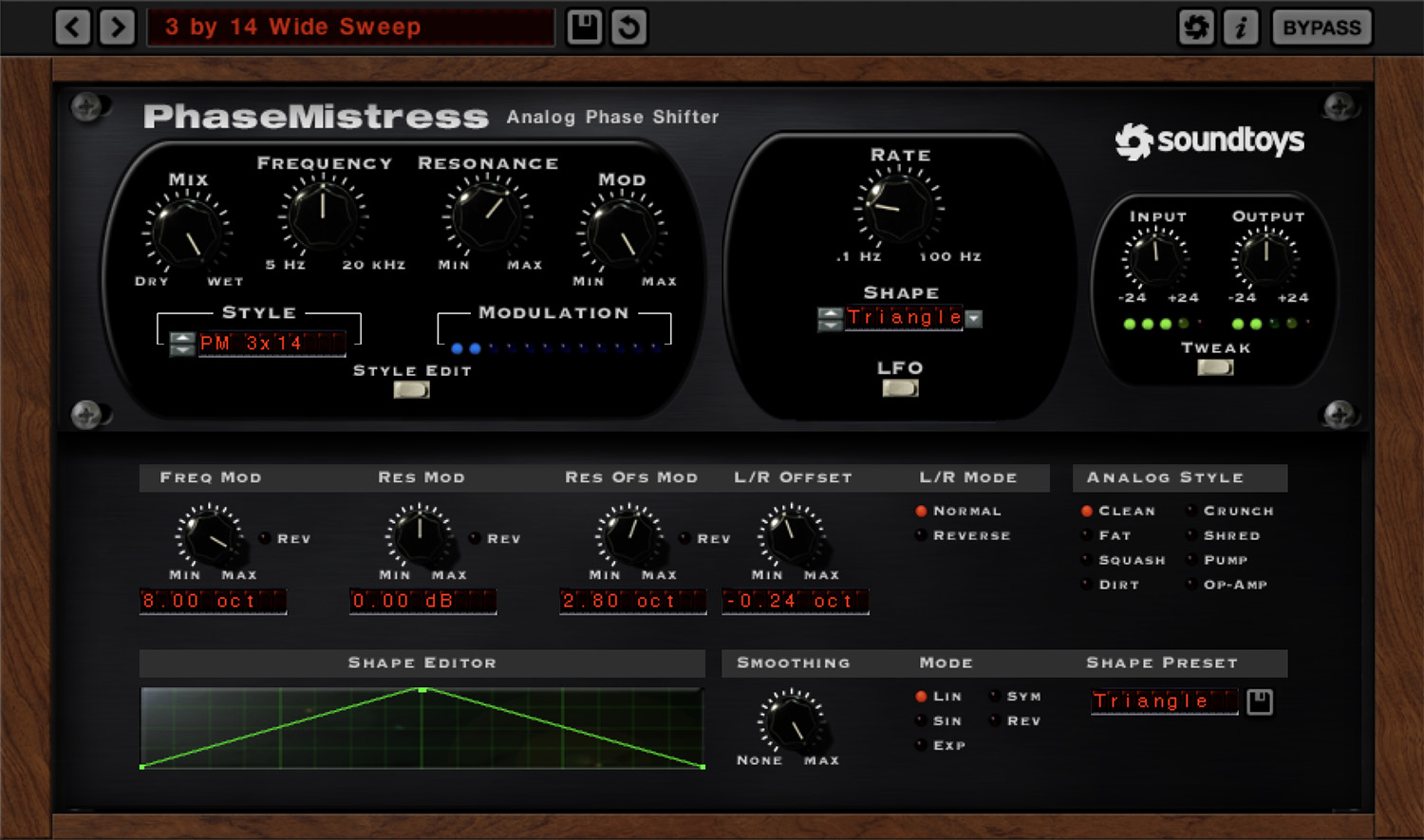Click the Output gain knob
The image size is (1424, 840).
coord(1265,256)
